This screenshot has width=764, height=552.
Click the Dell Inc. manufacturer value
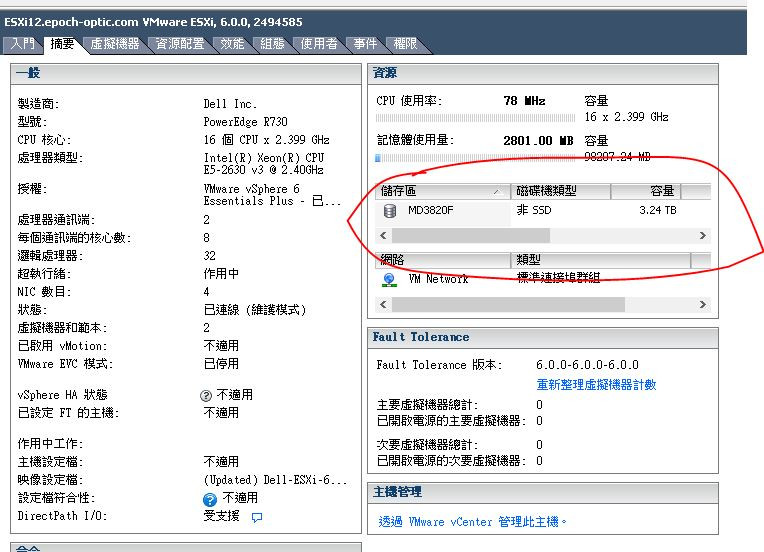click(x=230, y=104)
